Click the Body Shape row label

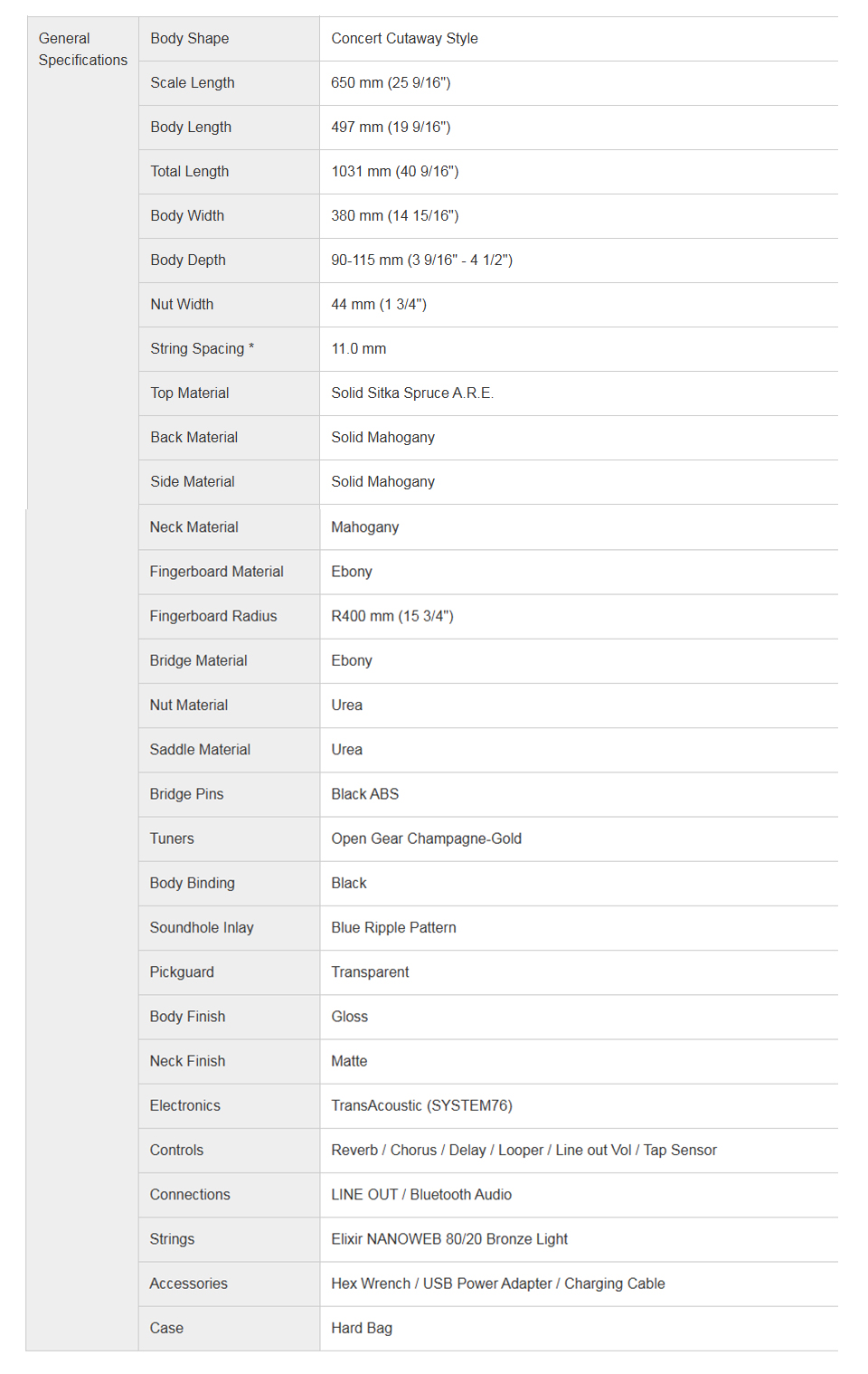189,38
